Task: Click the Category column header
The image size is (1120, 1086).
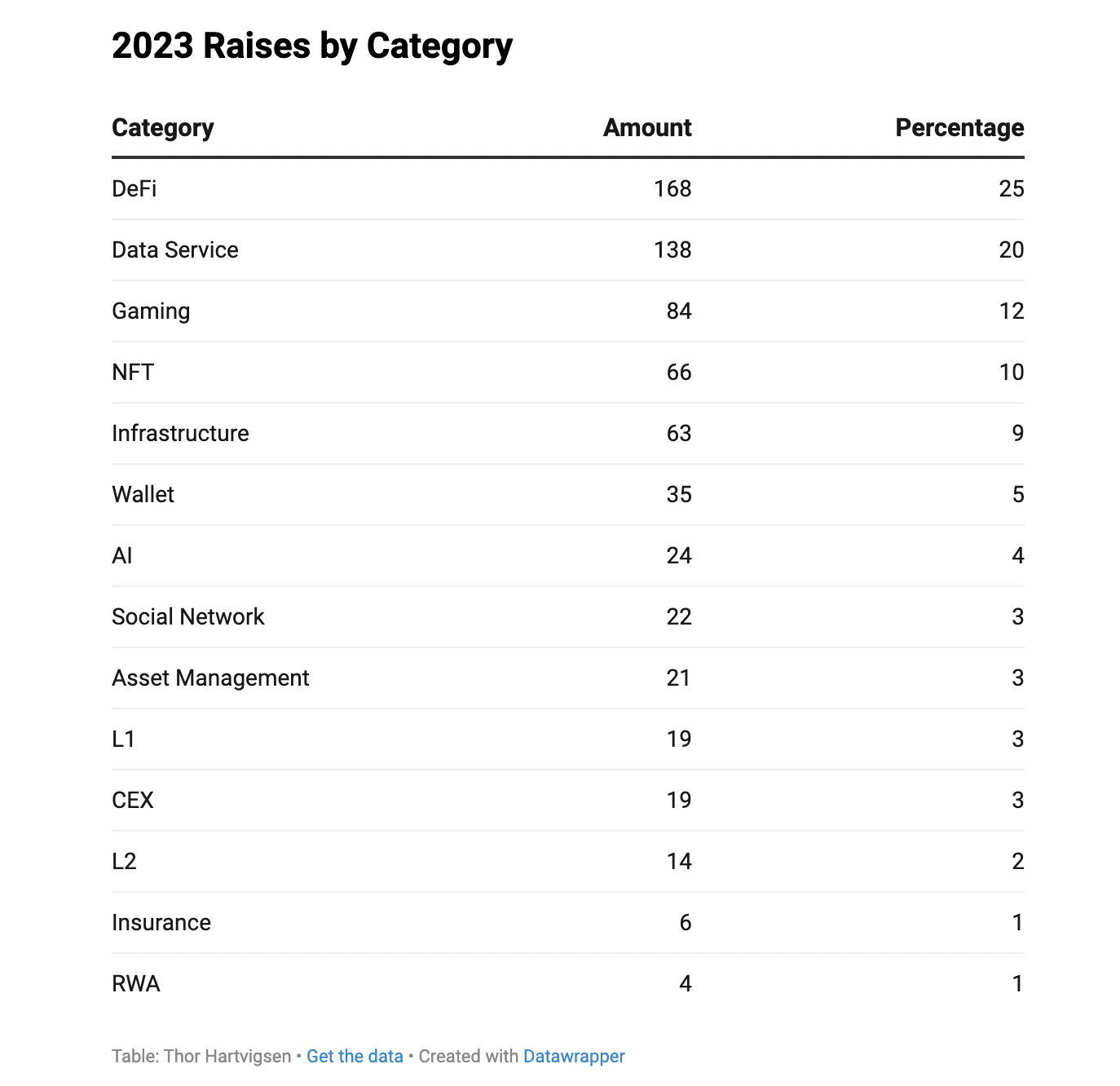Action: 163,128
